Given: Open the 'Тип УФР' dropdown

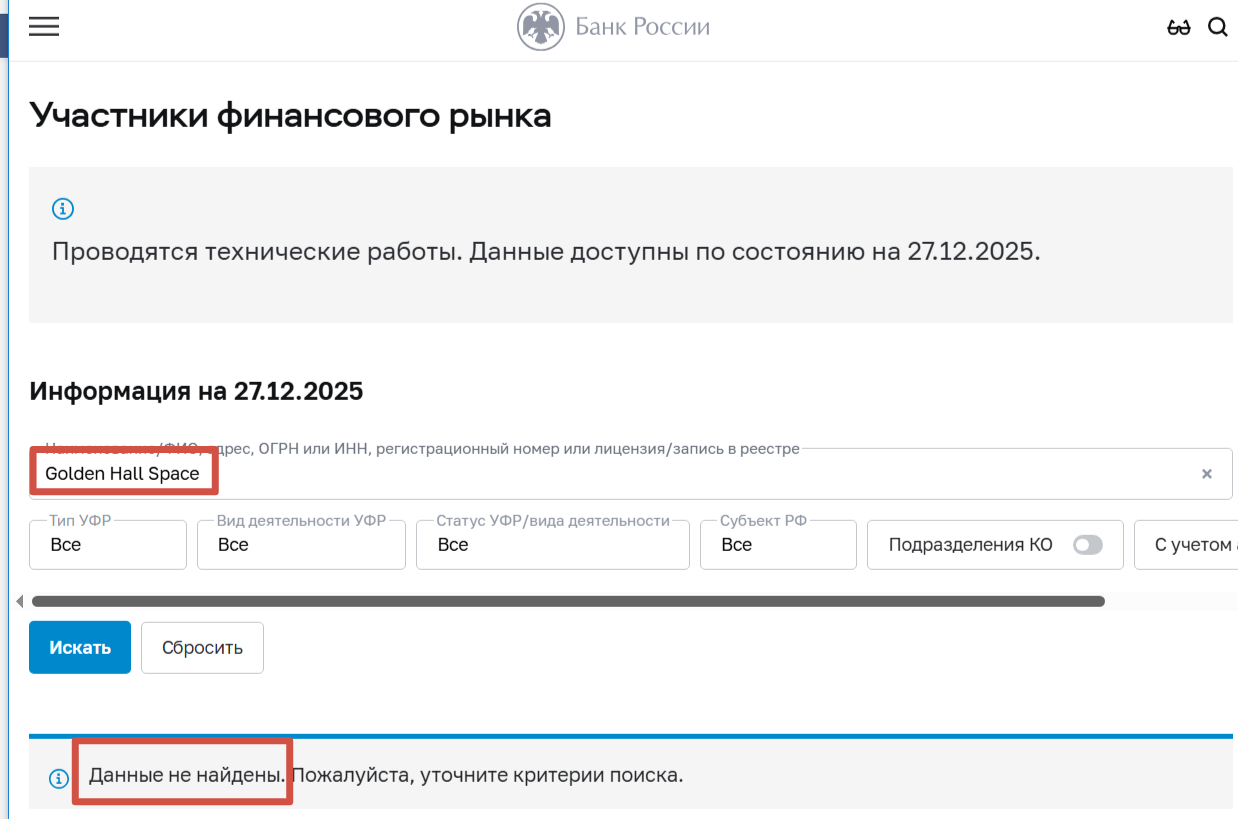Looking at the screenshot, I should 108,545.
